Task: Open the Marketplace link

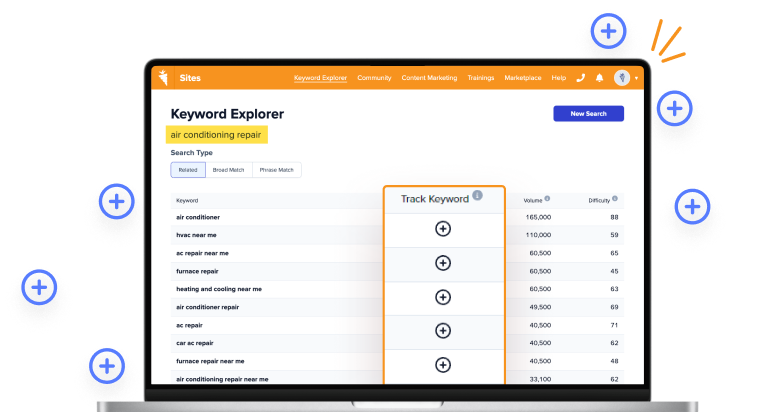Action: [x=522, y=77]
